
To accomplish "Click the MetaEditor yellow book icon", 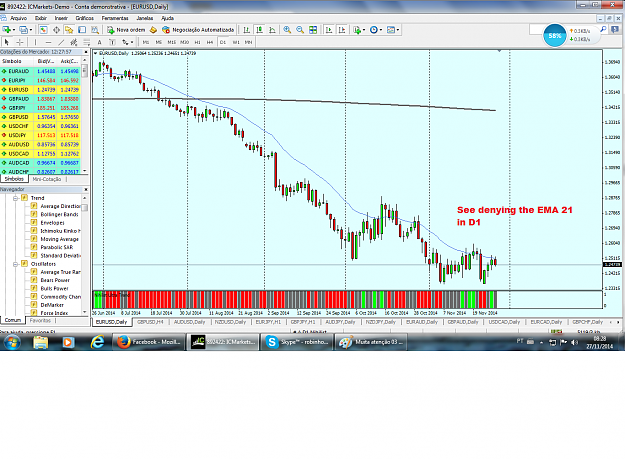I will pyautogui.click(x=153, y=30).
